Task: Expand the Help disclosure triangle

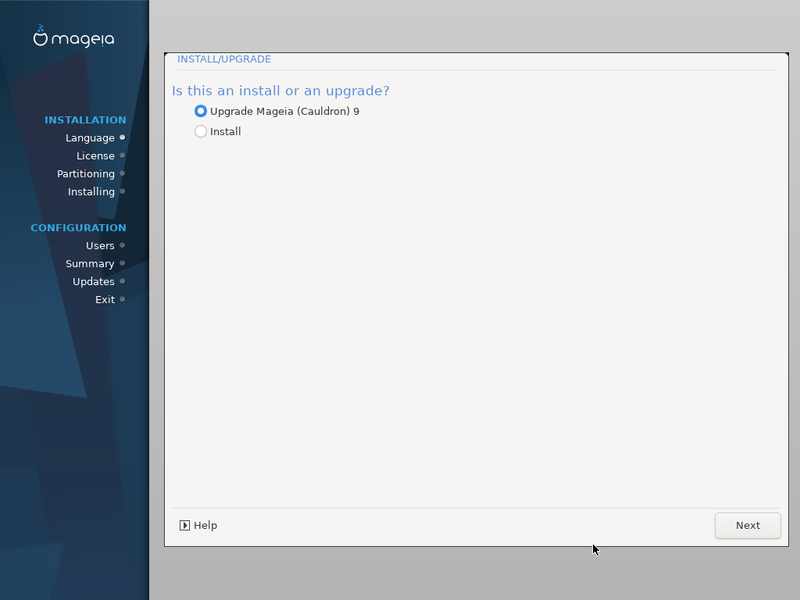Action: pos(185,525)
